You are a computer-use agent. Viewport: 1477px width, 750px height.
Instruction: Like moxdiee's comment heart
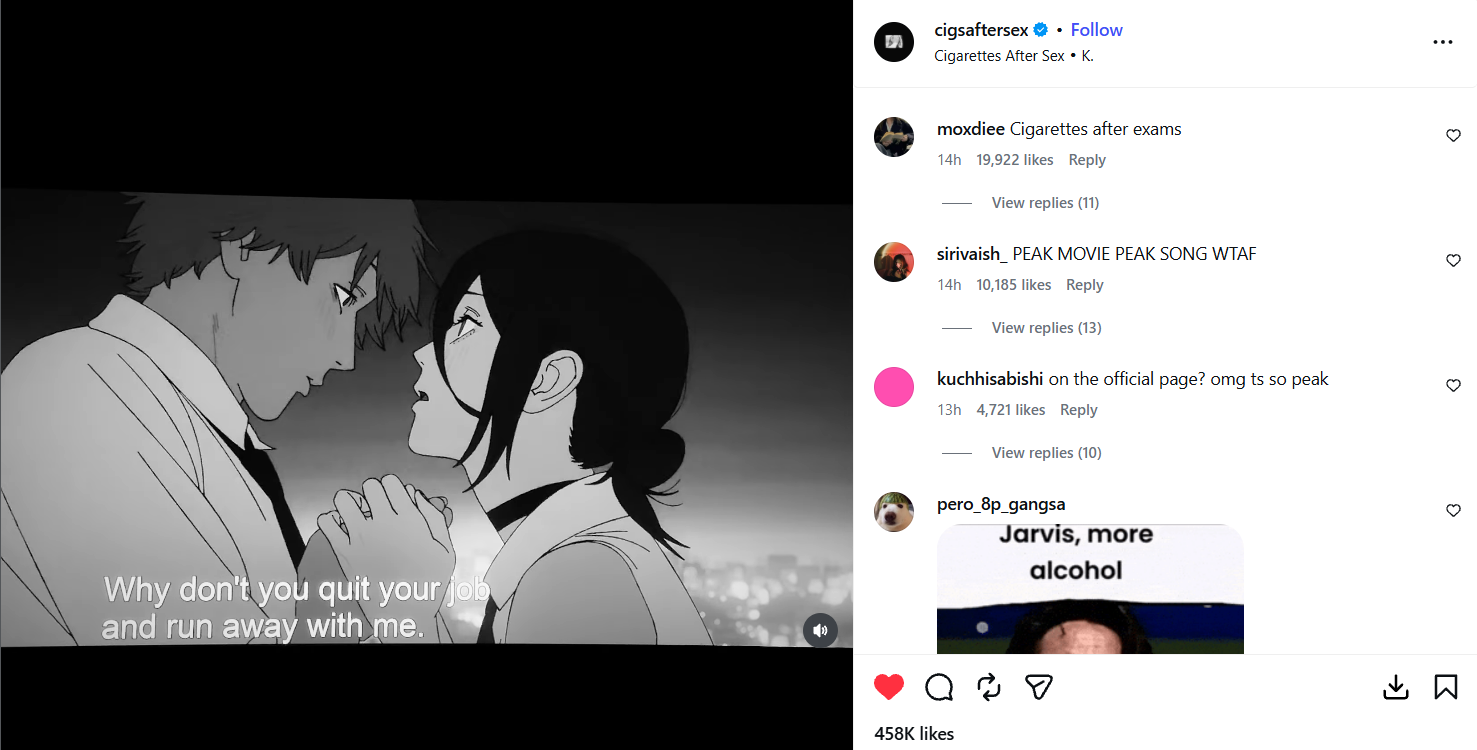tap(1453, 136)
